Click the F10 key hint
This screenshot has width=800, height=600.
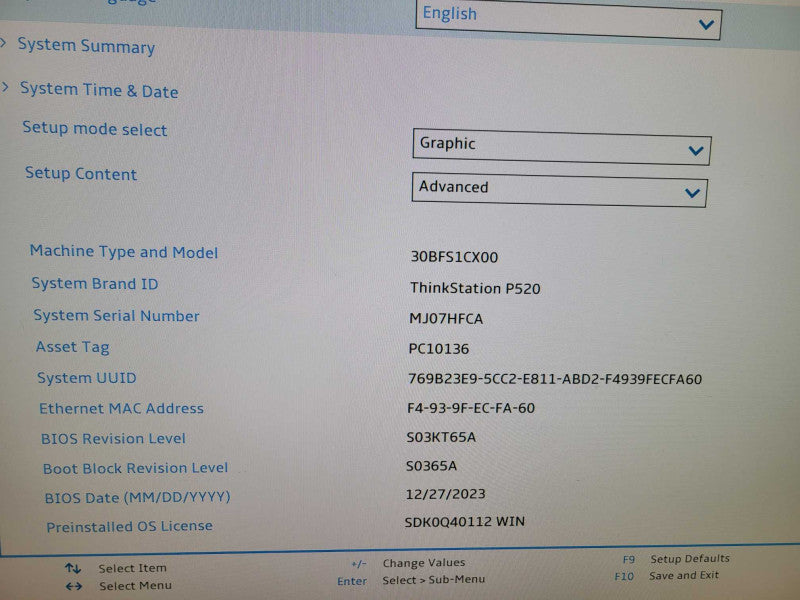click(x=624, y=577)
